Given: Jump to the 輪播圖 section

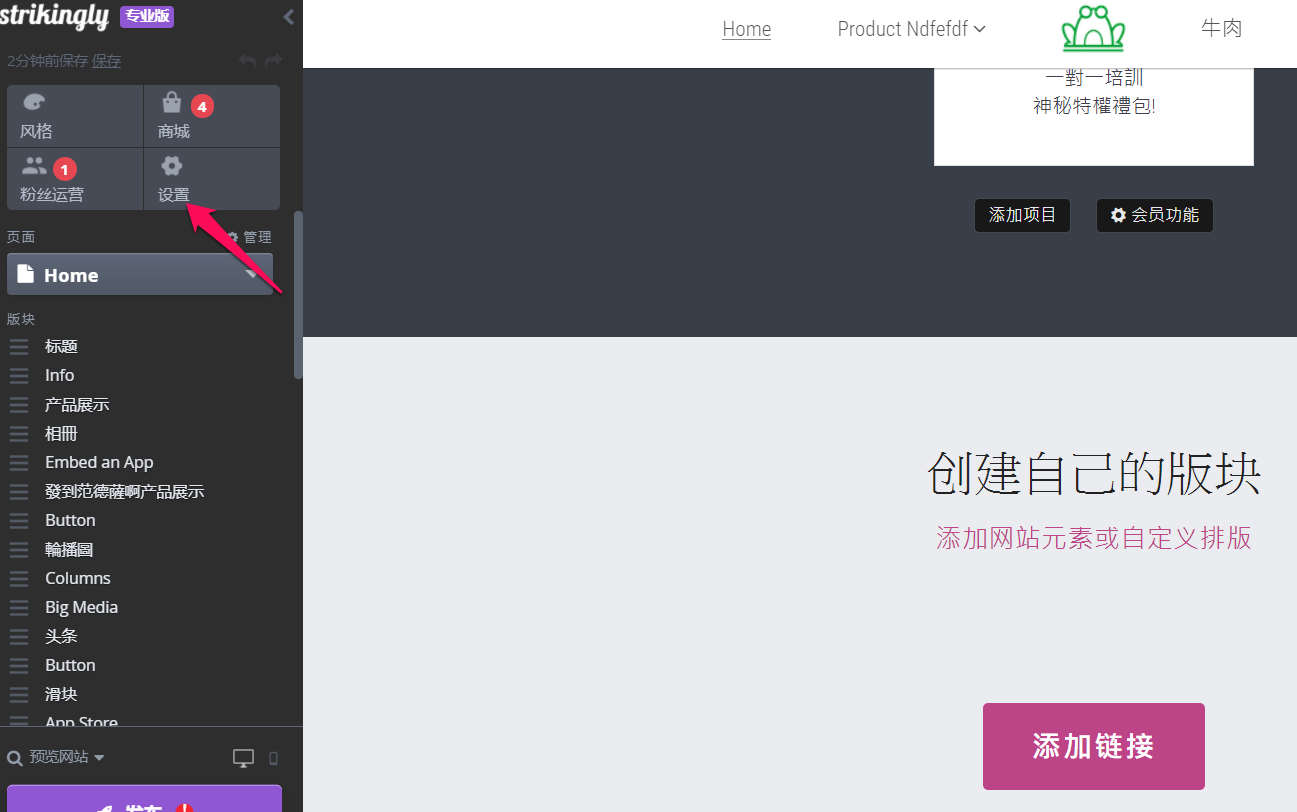Looking at the screenshot, I should (69, 549).
